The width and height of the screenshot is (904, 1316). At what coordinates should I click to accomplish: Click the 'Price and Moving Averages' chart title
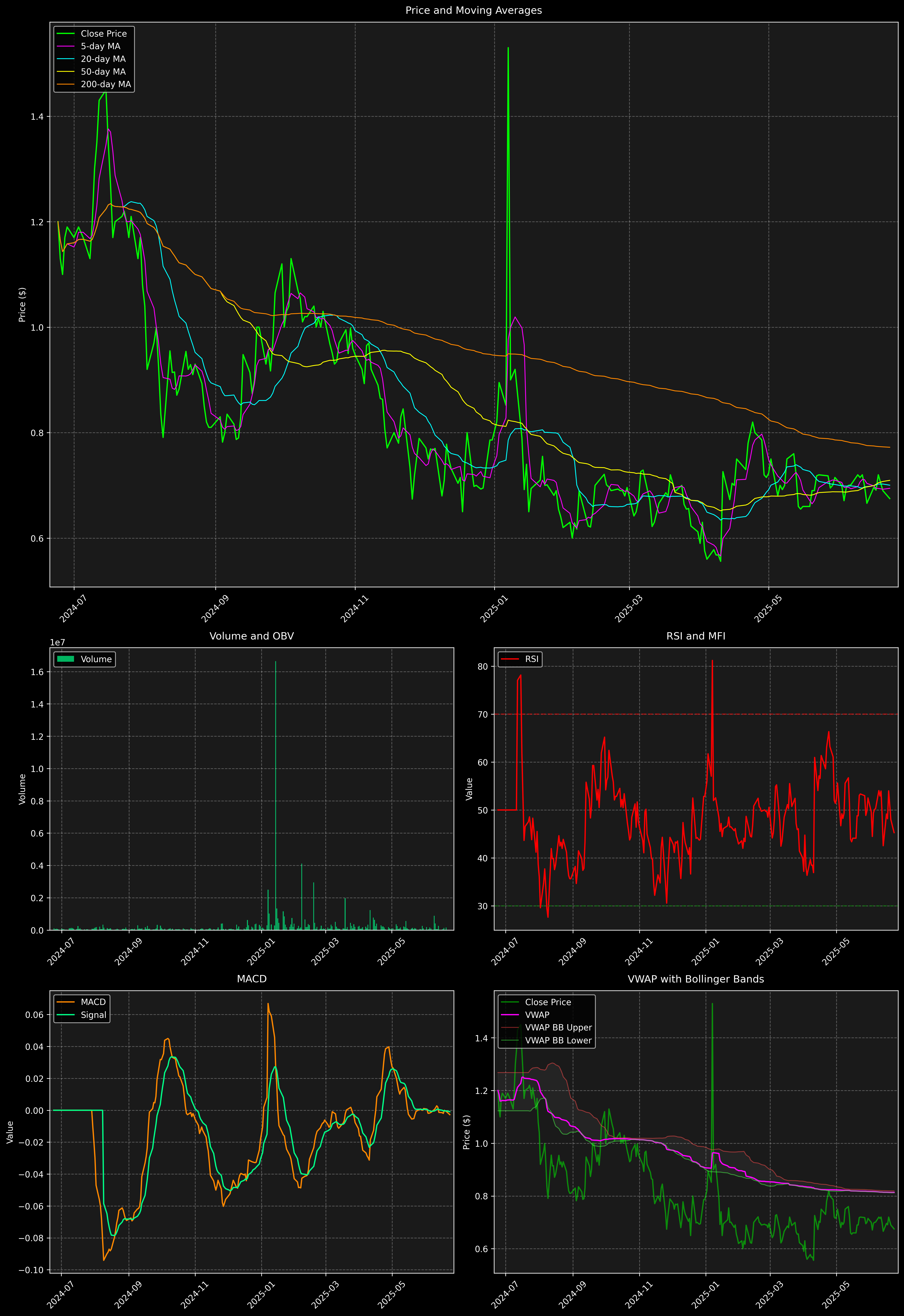point(473,10)
